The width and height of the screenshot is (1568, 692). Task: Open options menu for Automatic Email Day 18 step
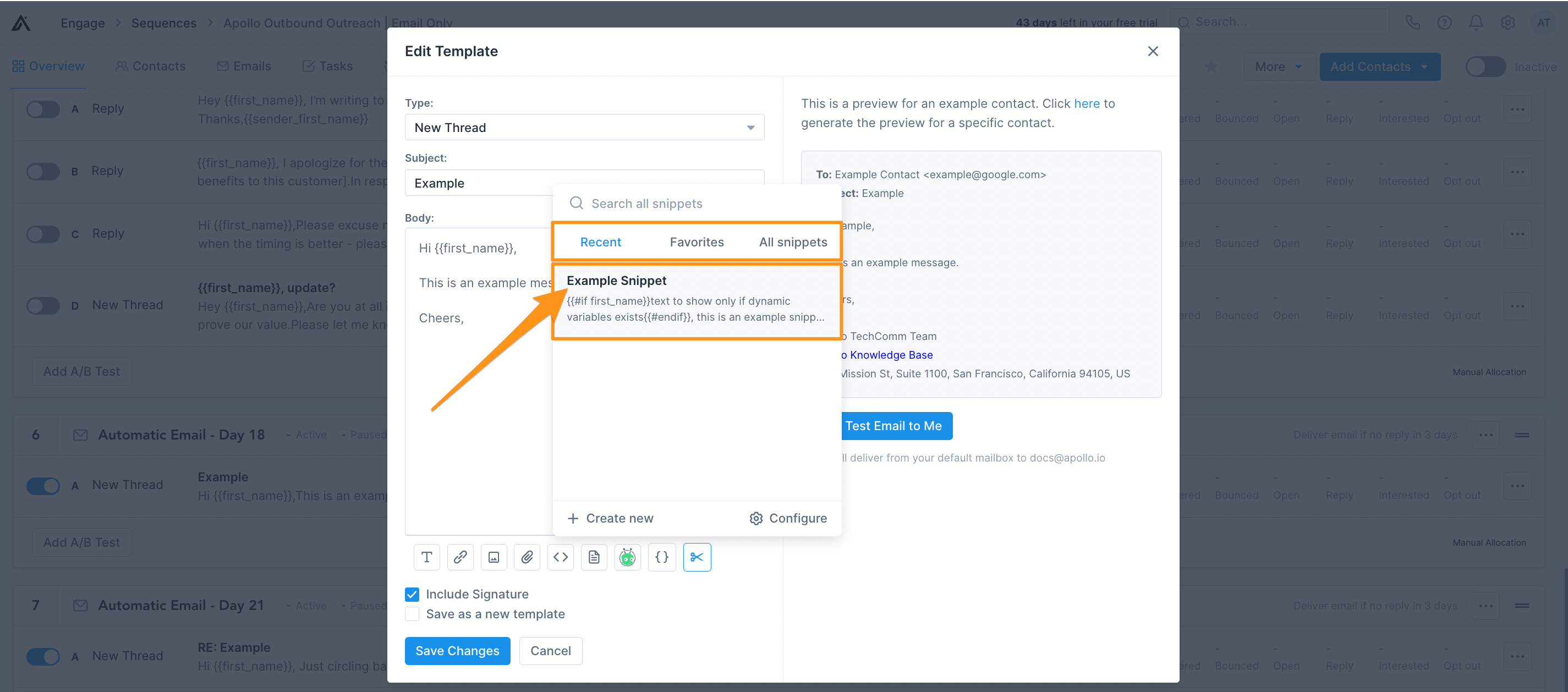click(1486, 435)
